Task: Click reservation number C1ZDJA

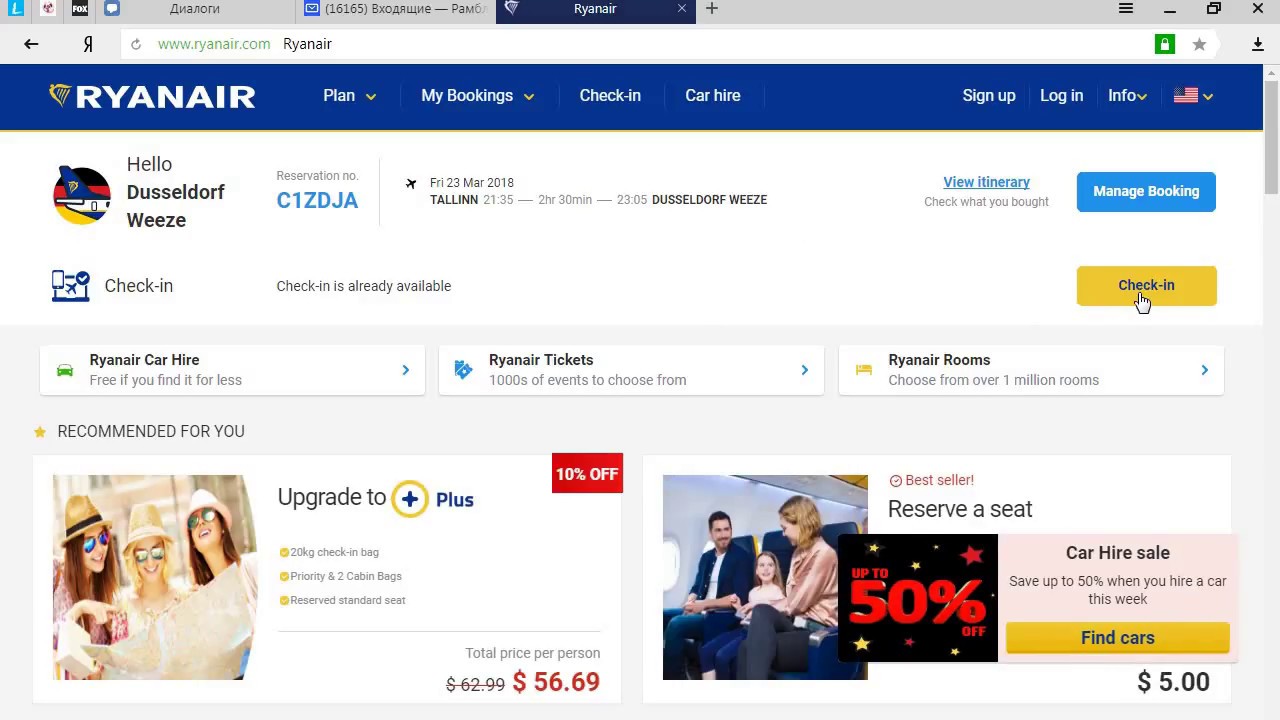Action: (317, 200)
